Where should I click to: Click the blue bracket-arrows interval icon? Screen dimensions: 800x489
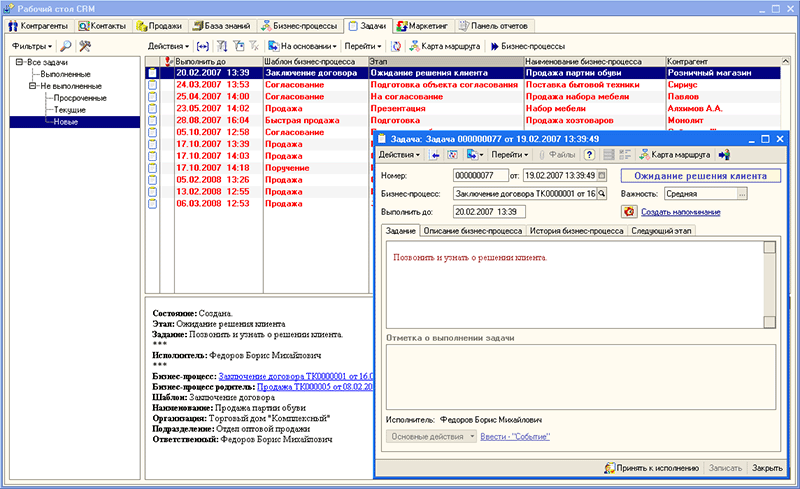click(x=203, y=46)
